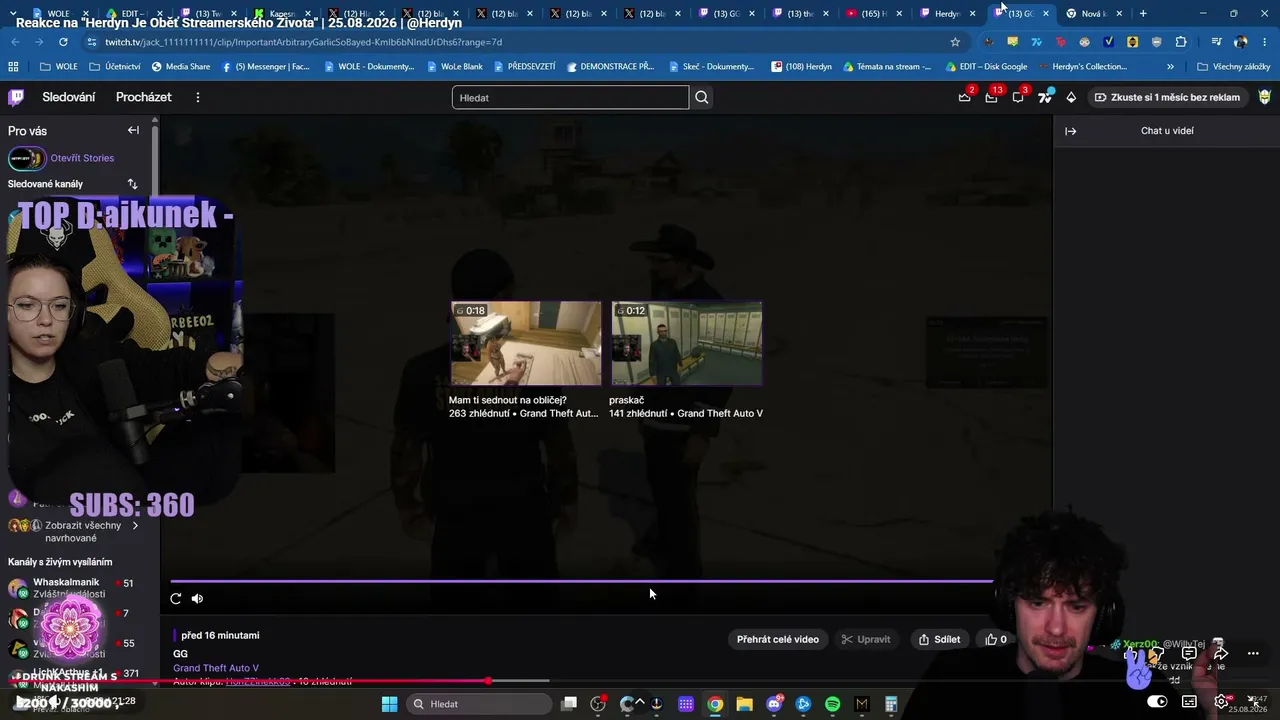Expand Zobrazit všechny navrhované arrow
The width and height of the screenshot is (1280, 720).
[x=135, y=526]
